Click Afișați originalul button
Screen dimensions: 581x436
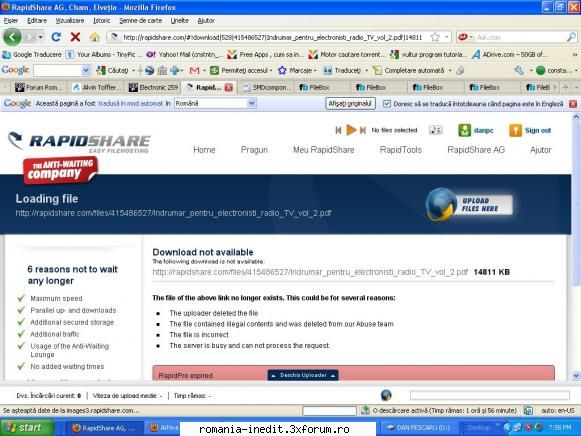350,103
